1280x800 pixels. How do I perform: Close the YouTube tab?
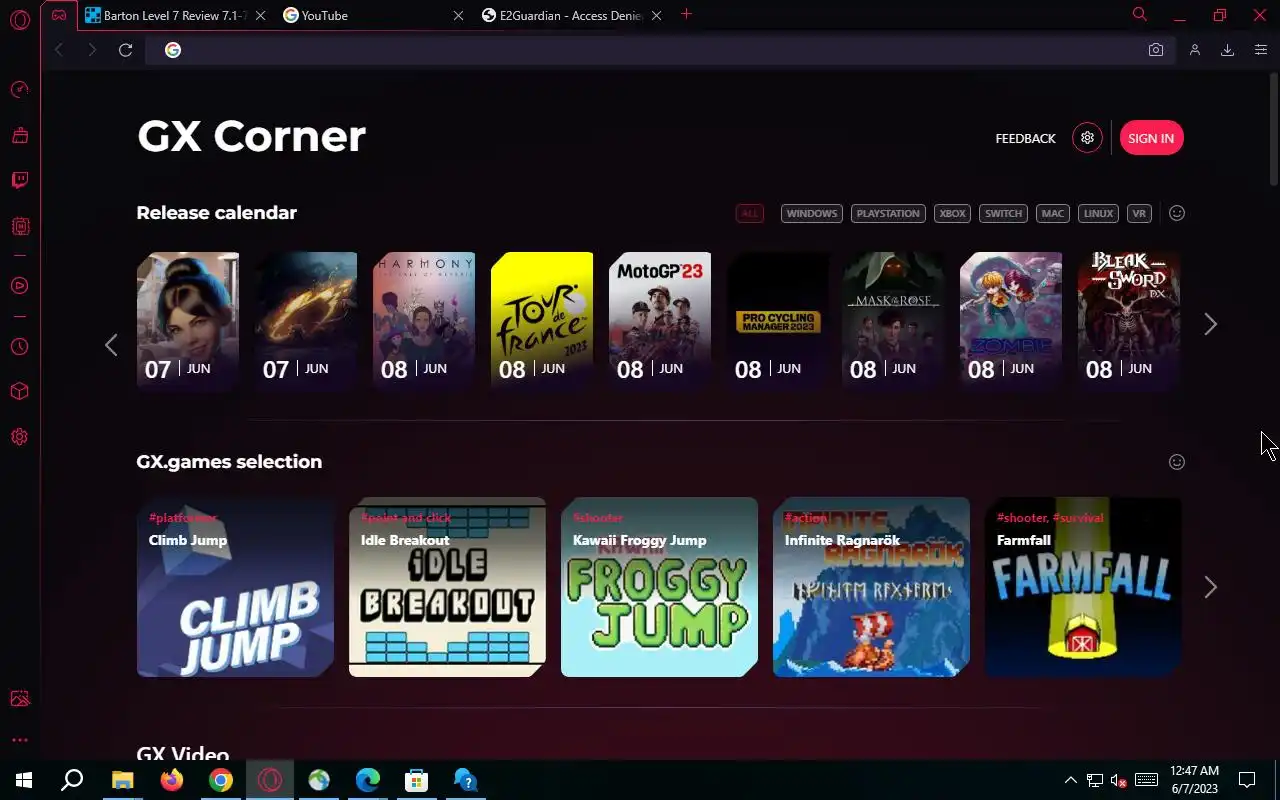tap(458, 15)
